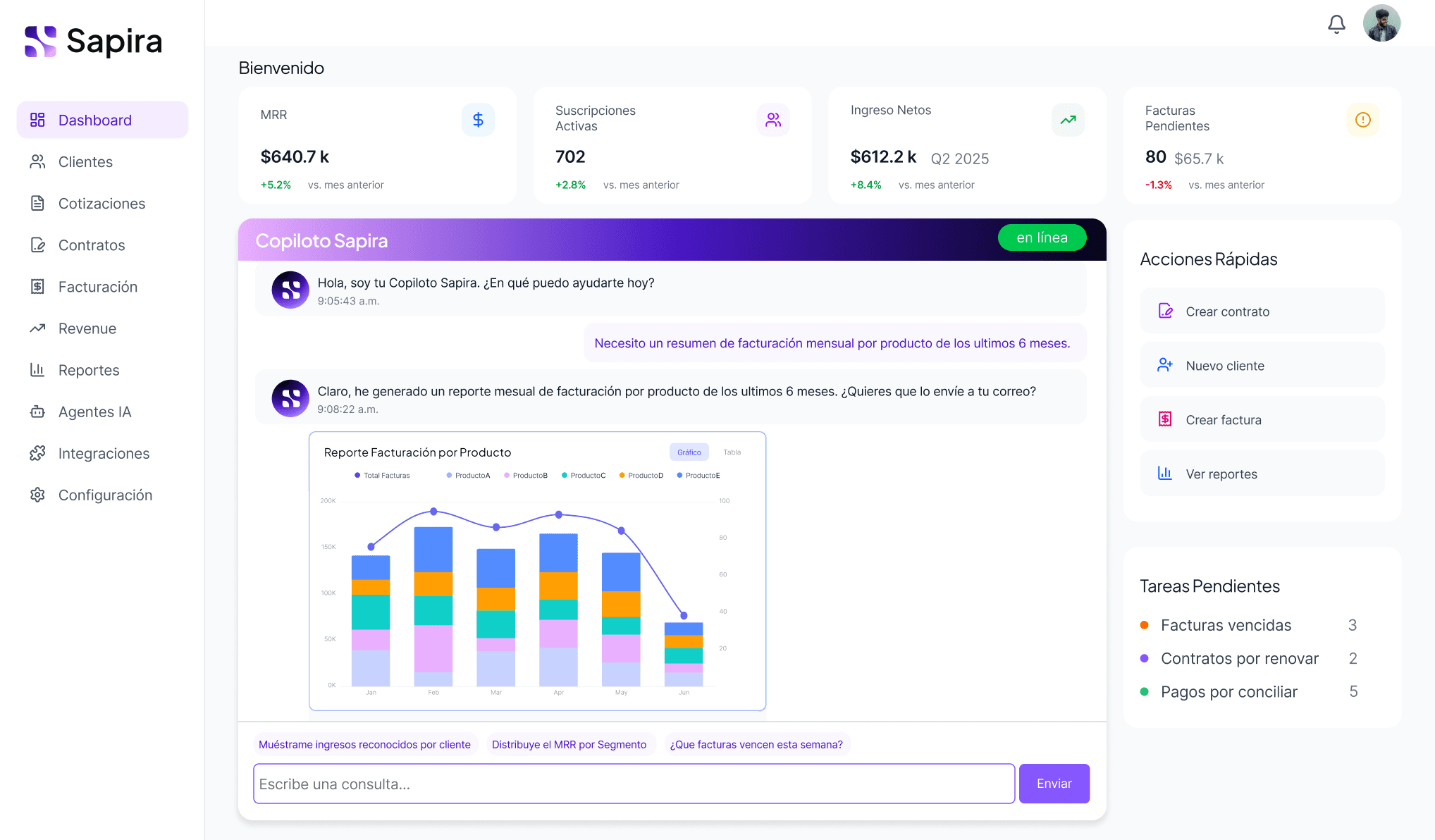1435x840 pixels.
Task: Click the -1.3% change on Facturas Pendientes
Action: pos(1159,185)
